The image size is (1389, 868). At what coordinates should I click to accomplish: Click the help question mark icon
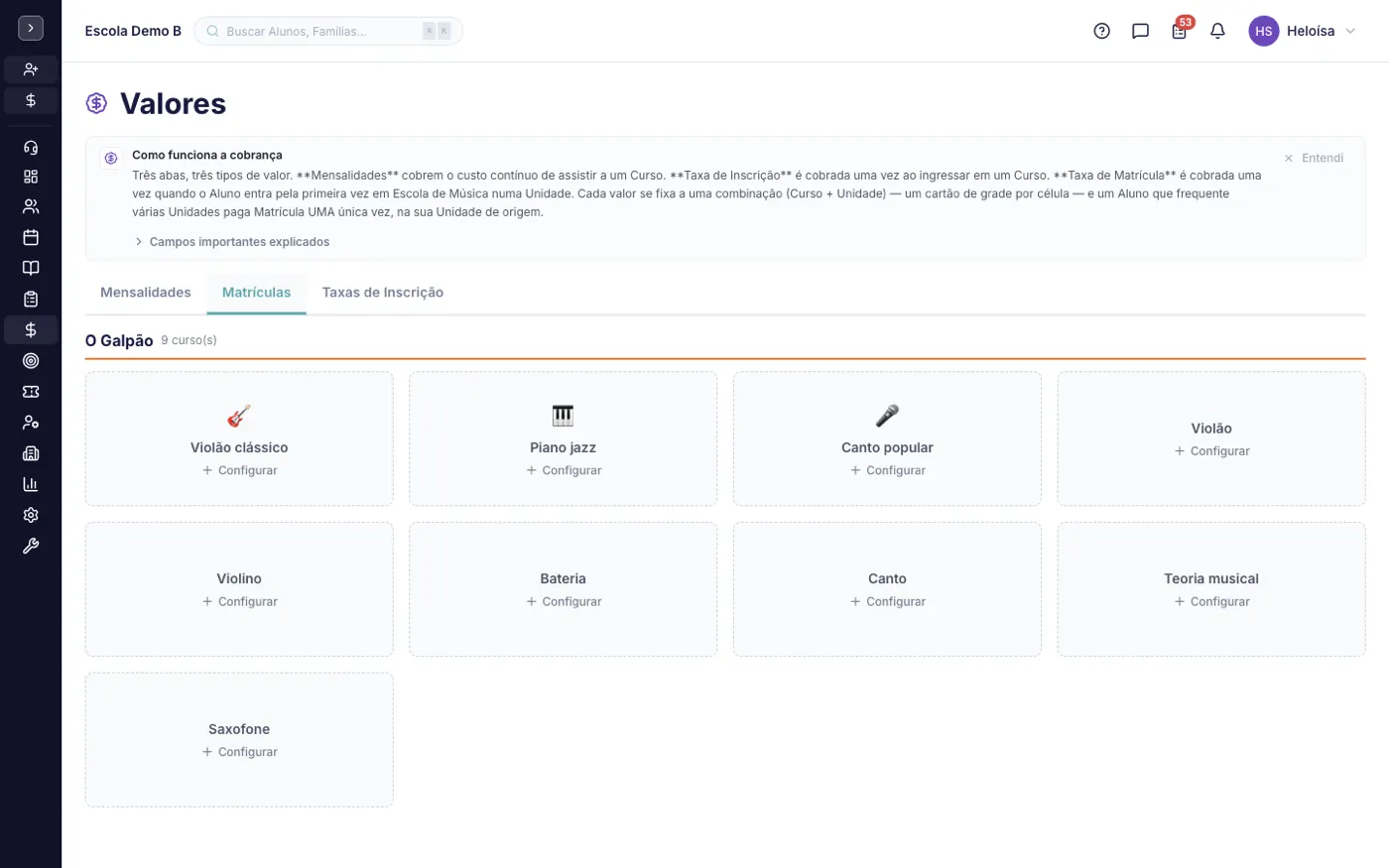pos(1101,31)
